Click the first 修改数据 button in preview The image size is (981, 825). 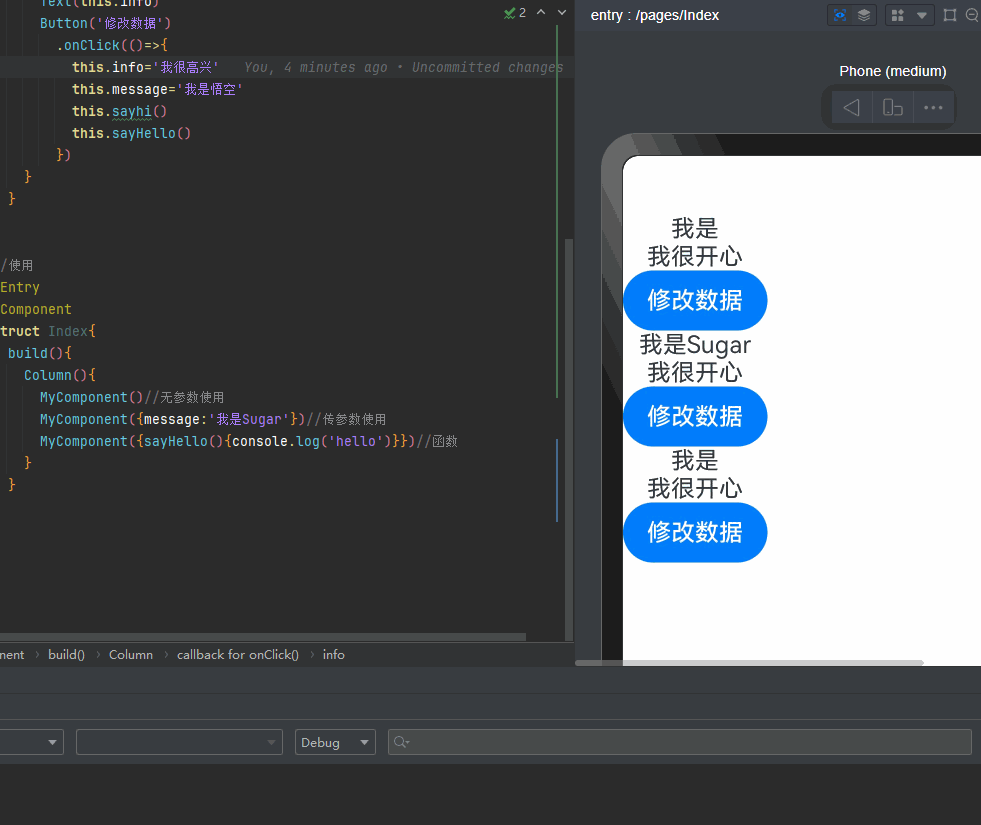tap(695, 300)
